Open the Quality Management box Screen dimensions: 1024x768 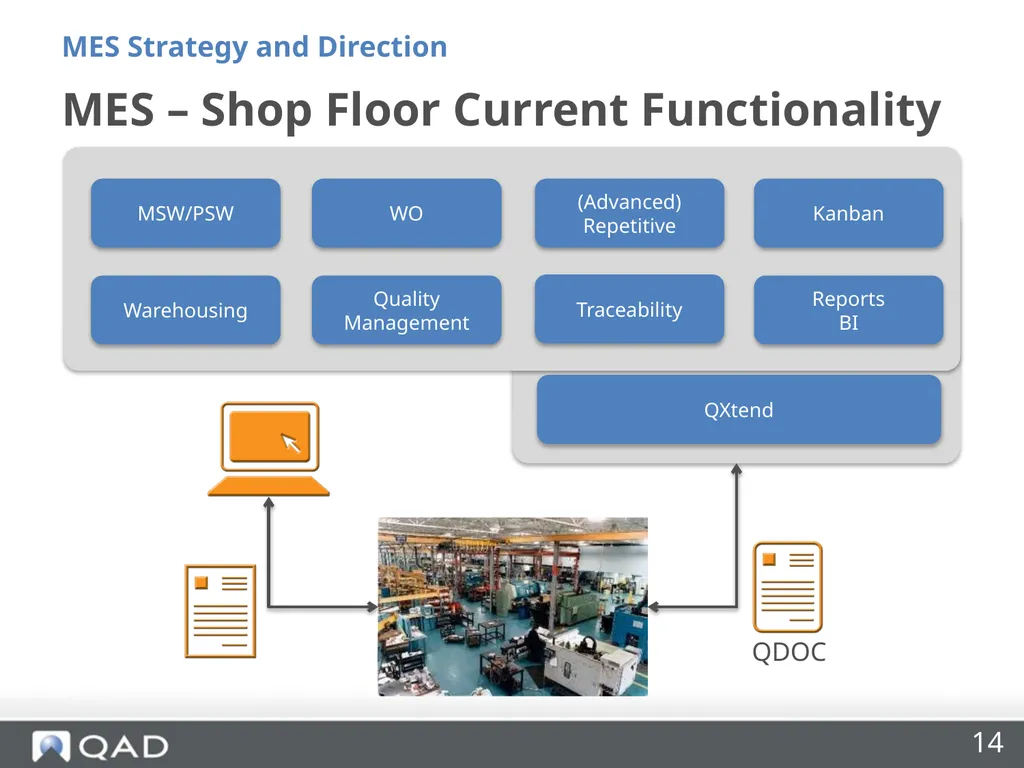click(406, 310)
